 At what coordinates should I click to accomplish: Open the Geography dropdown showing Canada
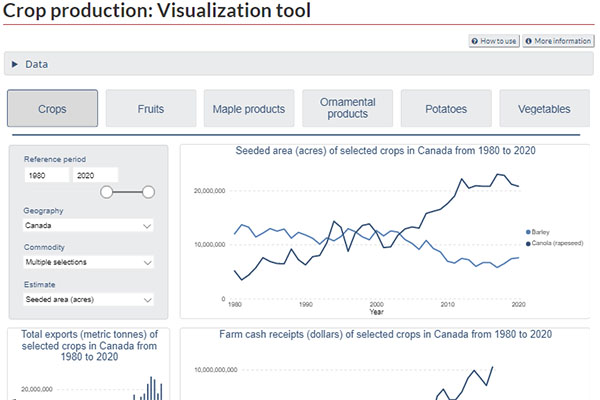89,226
